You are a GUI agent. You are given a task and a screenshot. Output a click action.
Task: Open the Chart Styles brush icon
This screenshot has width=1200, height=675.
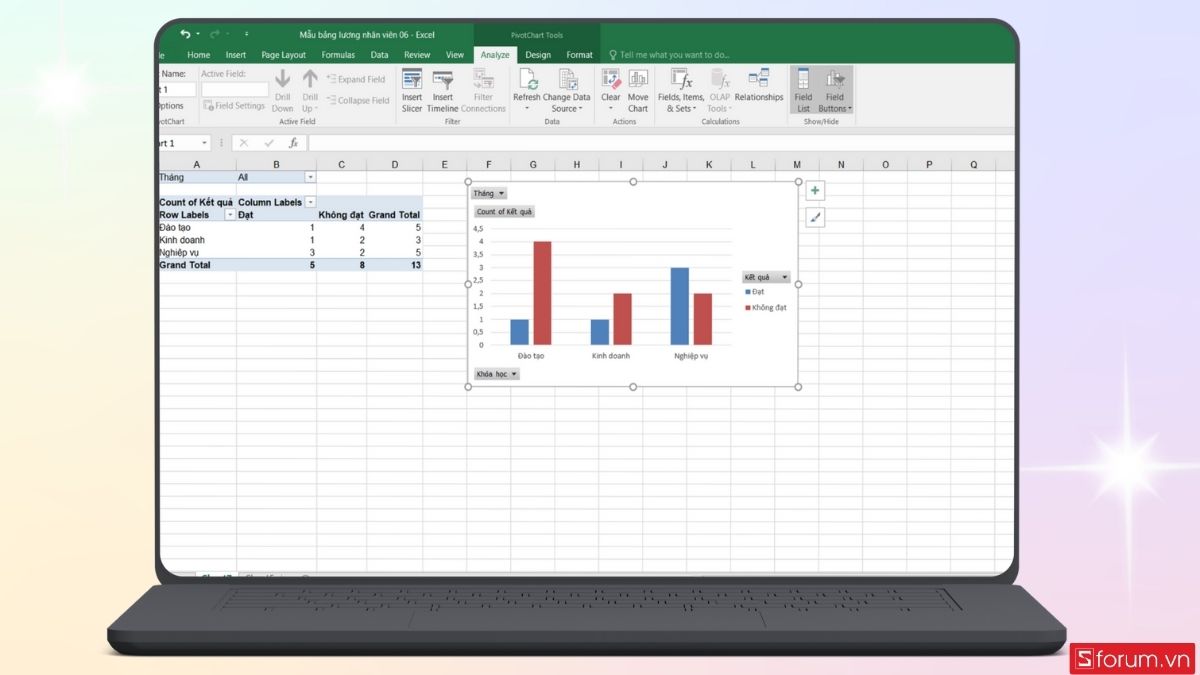(x=815, y=217)
